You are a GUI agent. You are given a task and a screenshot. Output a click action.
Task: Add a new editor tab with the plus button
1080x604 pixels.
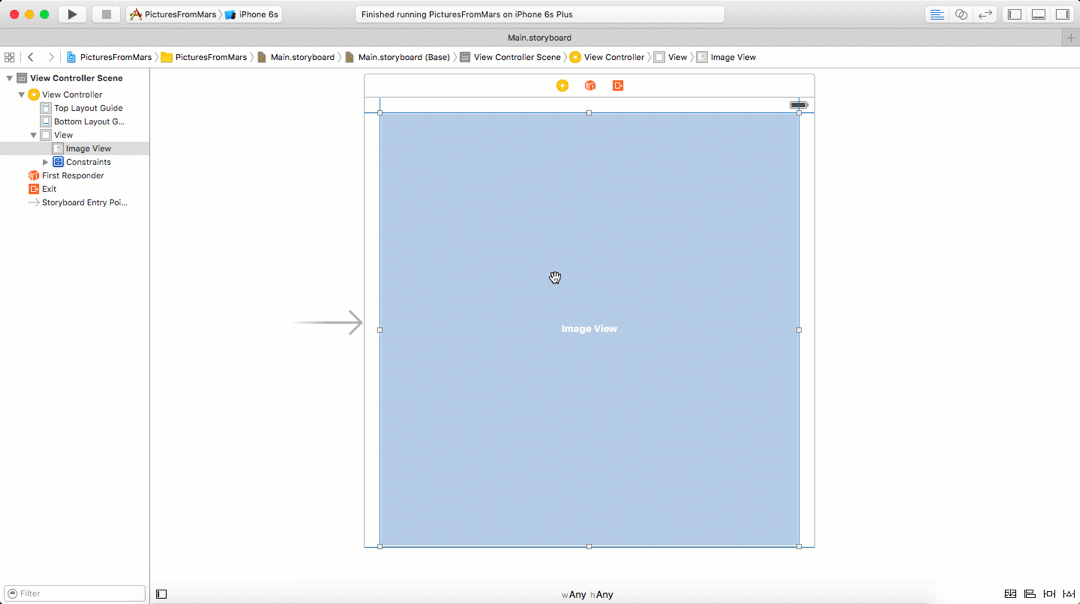tap(1070, 38)
